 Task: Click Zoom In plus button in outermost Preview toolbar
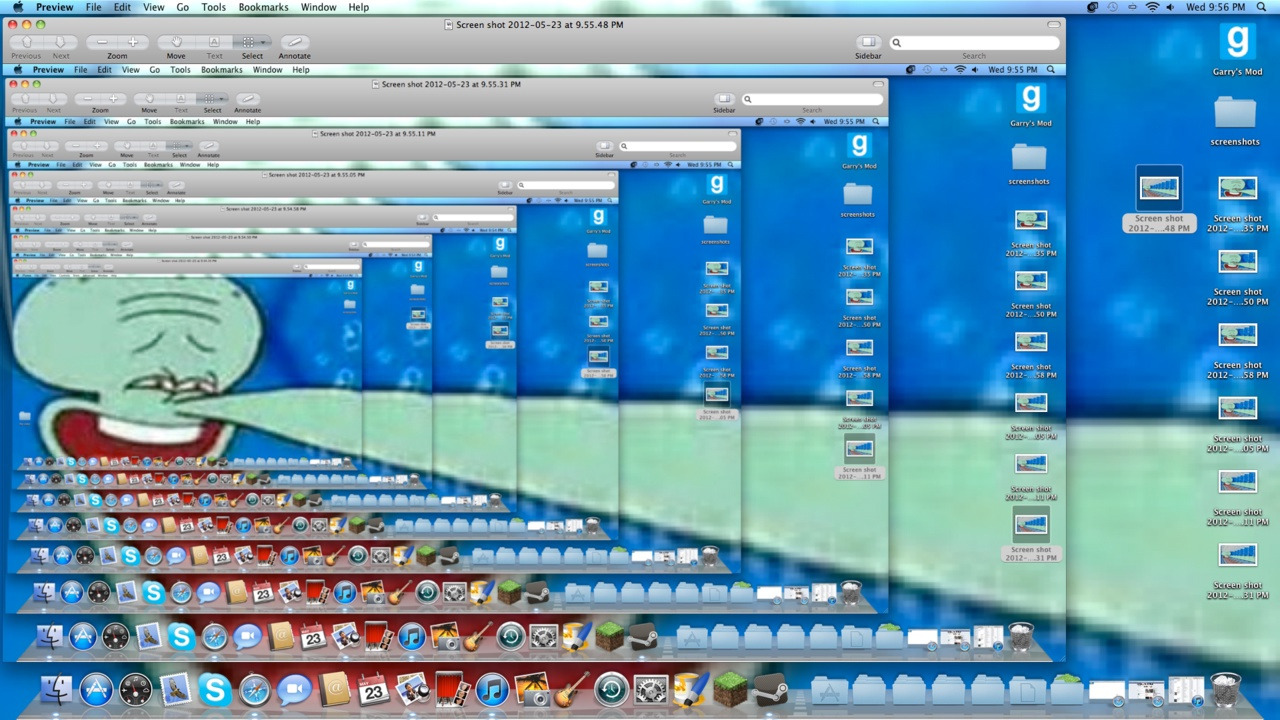point(132,42)
